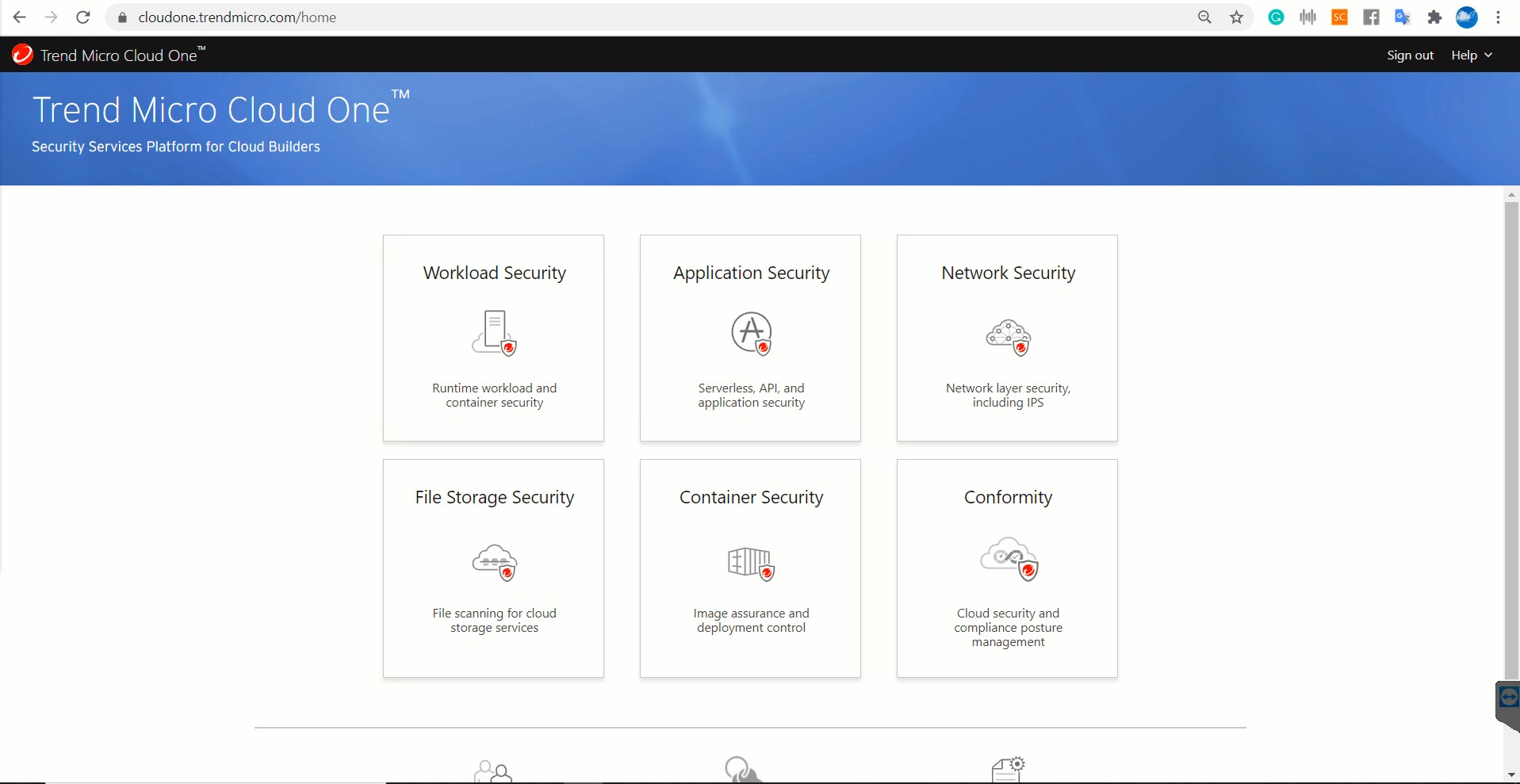Click the Workload Security server shield icon

494,333
